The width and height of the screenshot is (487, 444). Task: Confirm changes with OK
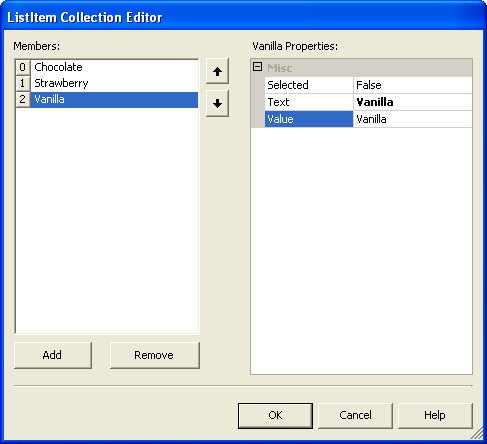(275, 415)
